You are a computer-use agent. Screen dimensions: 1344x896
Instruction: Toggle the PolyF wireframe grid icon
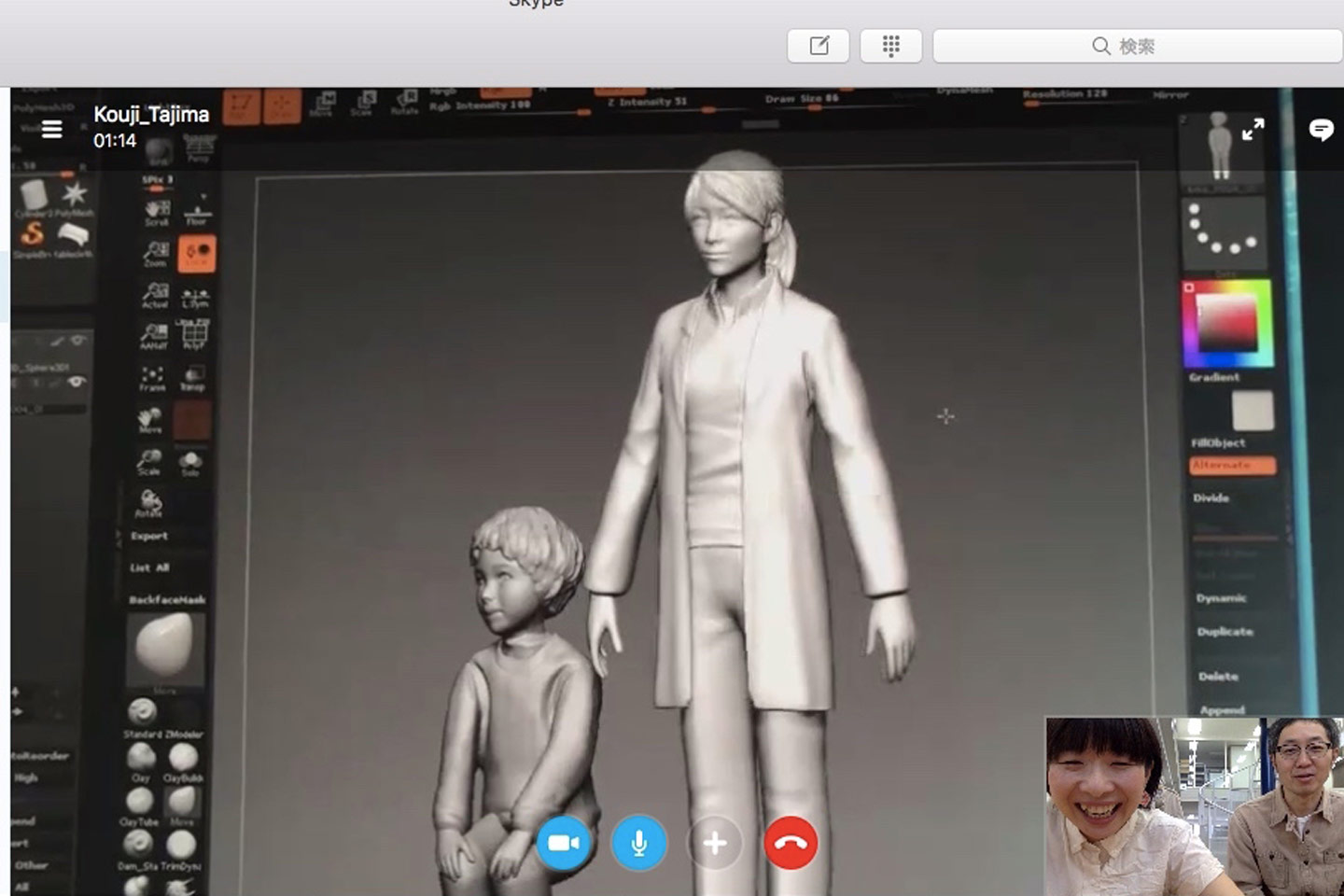tap(194, 333)
